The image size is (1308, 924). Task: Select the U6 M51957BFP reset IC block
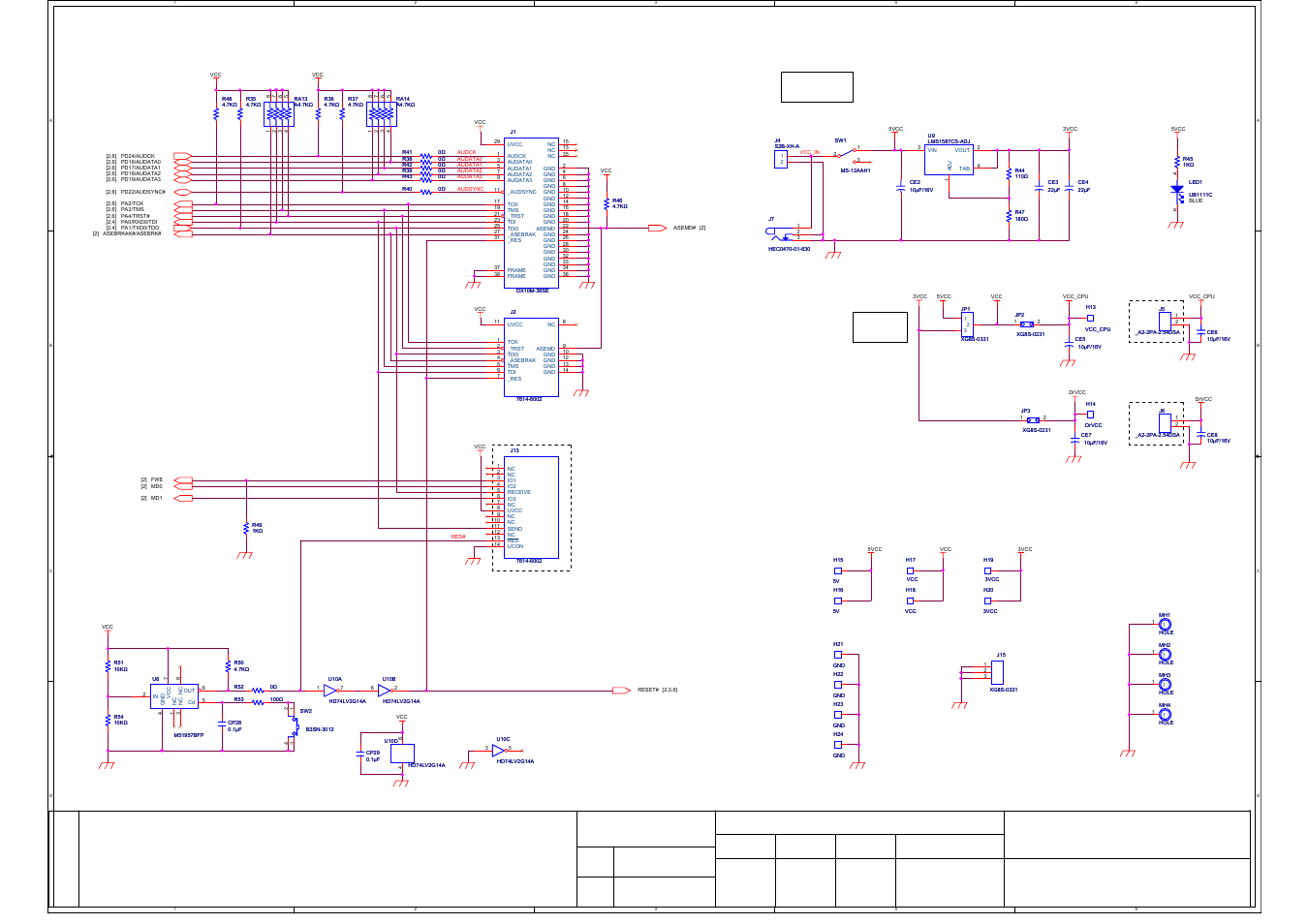coord(174,695)
